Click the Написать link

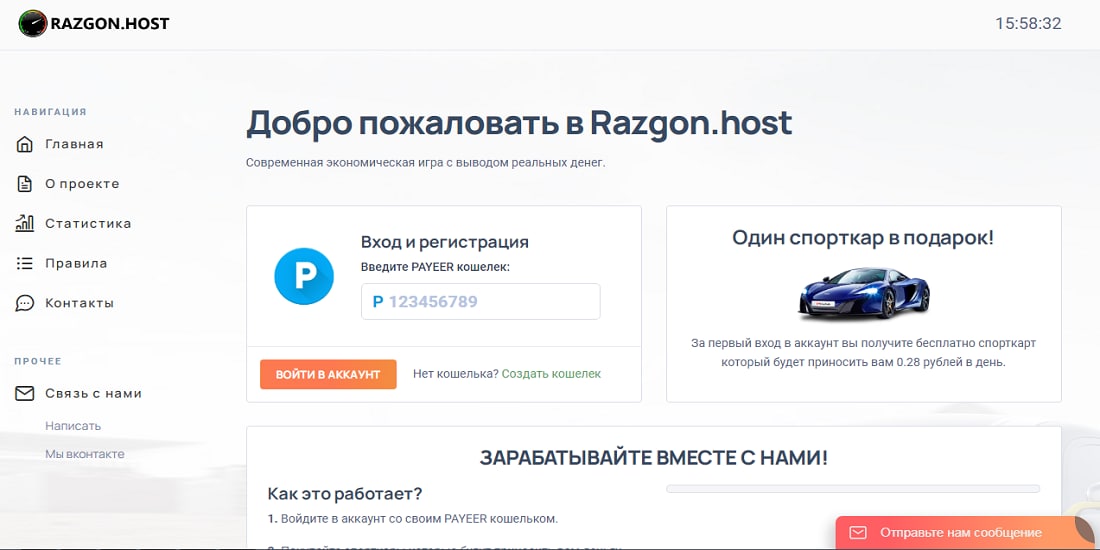point(73,426)
